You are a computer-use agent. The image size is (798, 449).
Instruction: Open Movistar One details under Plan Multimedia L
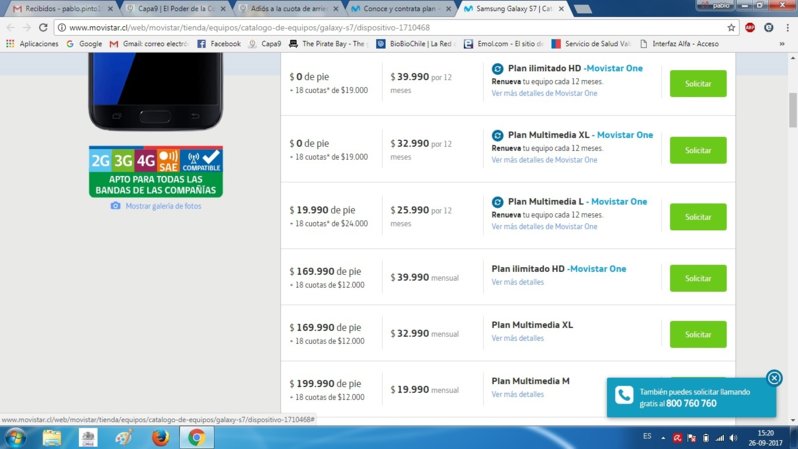point(544,227)
